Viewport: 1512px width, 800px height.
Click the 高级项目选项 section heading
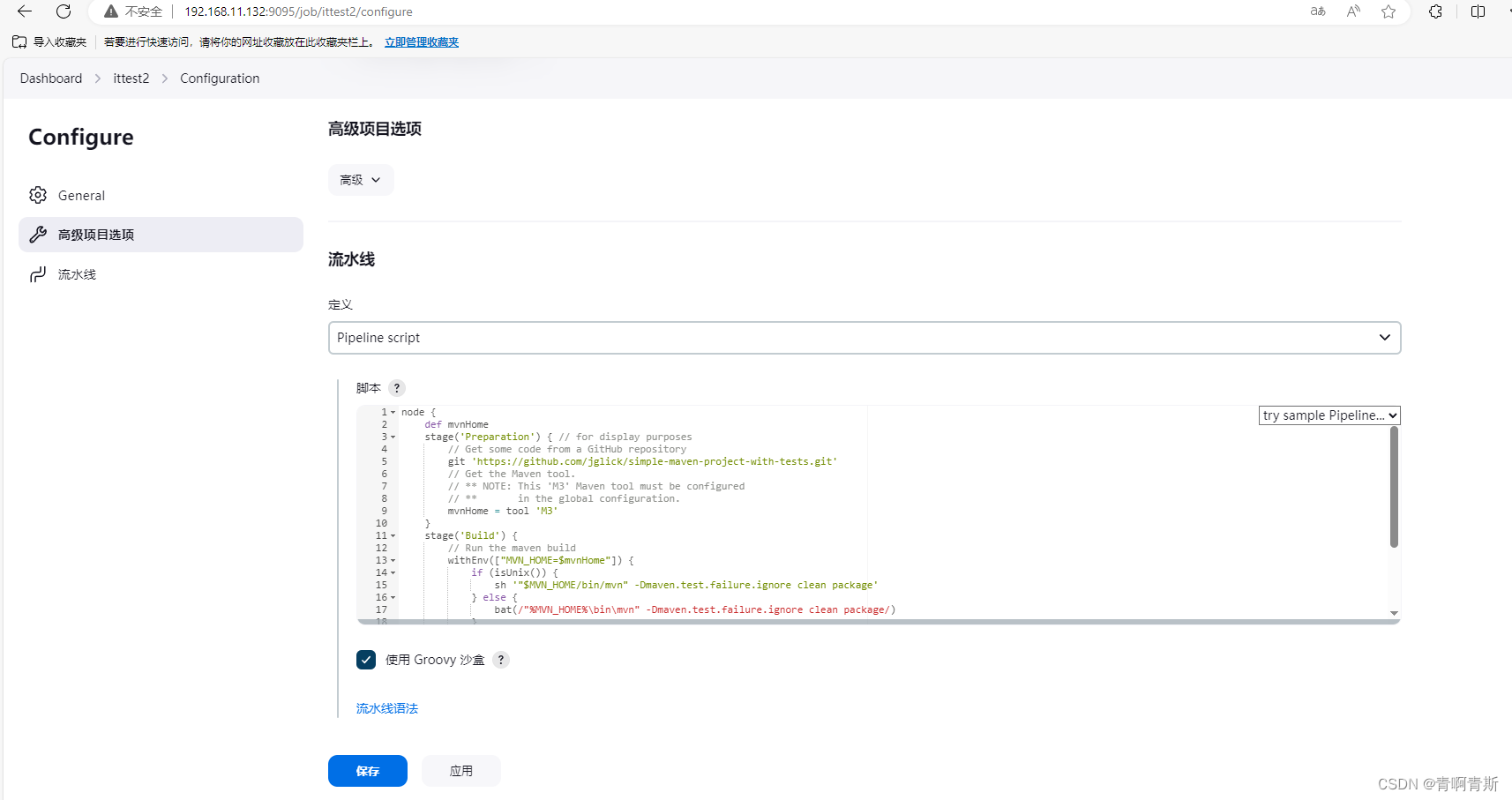(x=375, y=129)
